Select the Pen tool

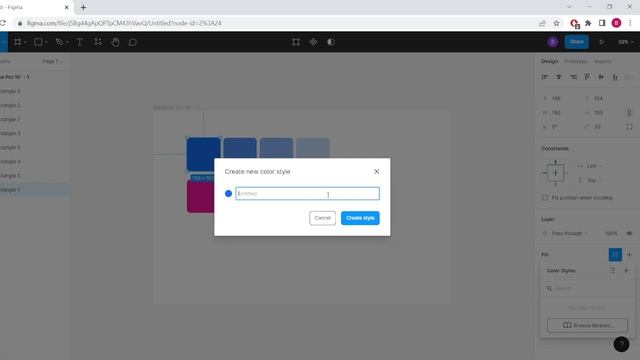pyautogui.click(x=60, y=42)
